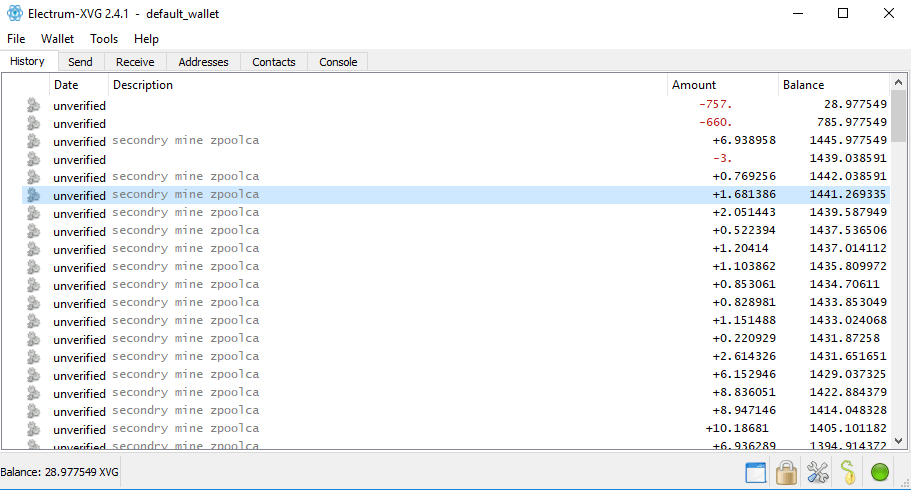Click the green network status circle
Viewport: 911px width, 490px height.
(x=880, y=472)
